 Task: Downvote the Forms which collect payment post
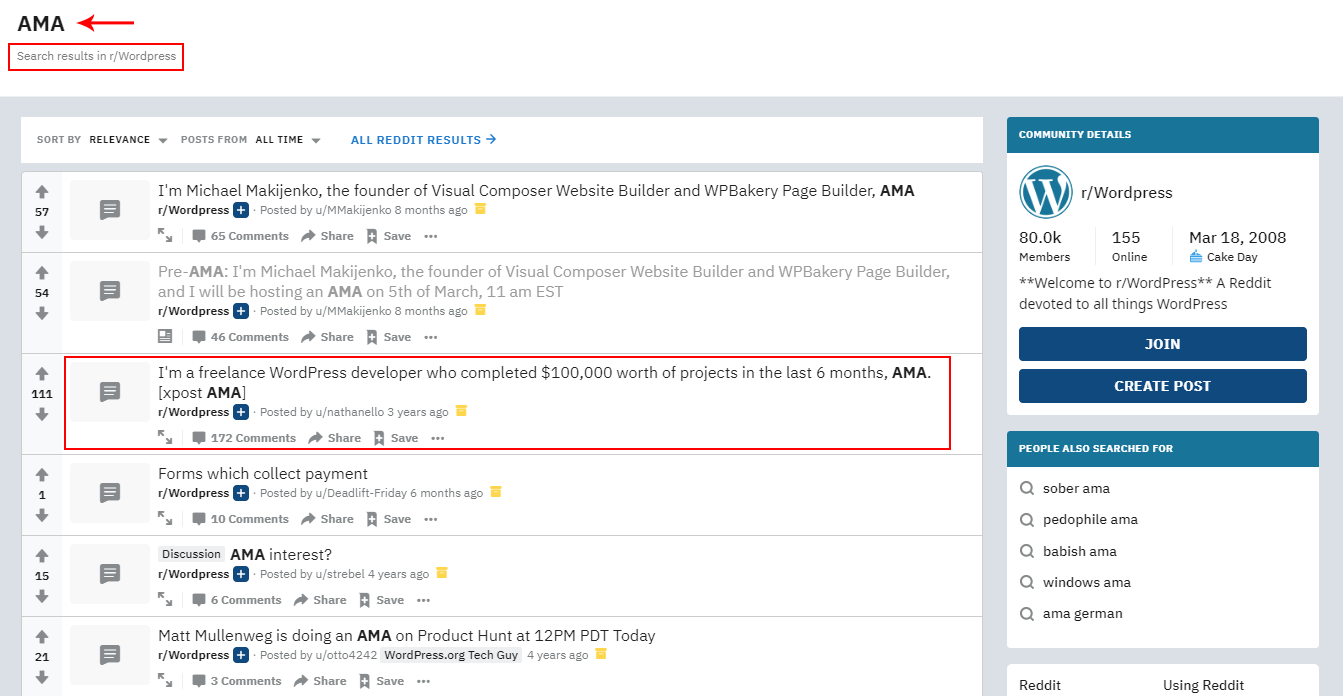[42, 515]
